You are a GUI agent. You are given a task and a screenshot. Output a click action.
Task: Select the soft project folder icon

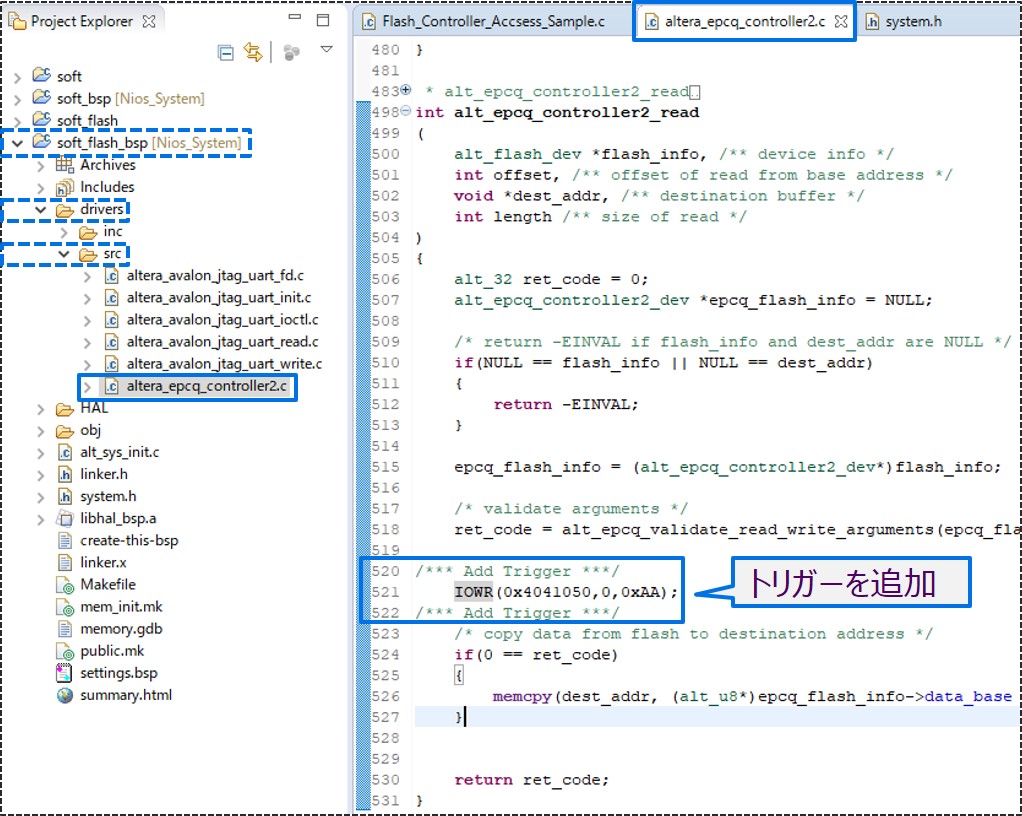42,75
